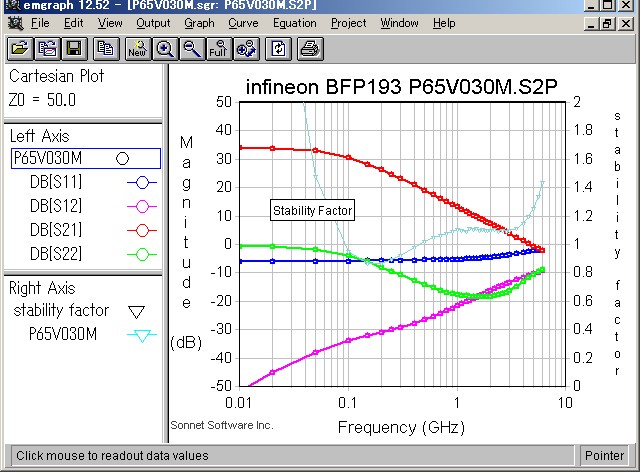The image size is (640, 472).
Task: Click the cyan triangle stability marker symbol
Action: pyautogui.click(x=142, y=336)
